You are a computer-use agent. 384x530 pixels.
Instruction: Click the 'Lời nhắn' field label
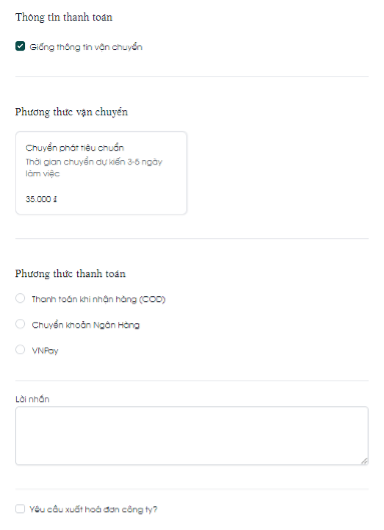(32, 399)
